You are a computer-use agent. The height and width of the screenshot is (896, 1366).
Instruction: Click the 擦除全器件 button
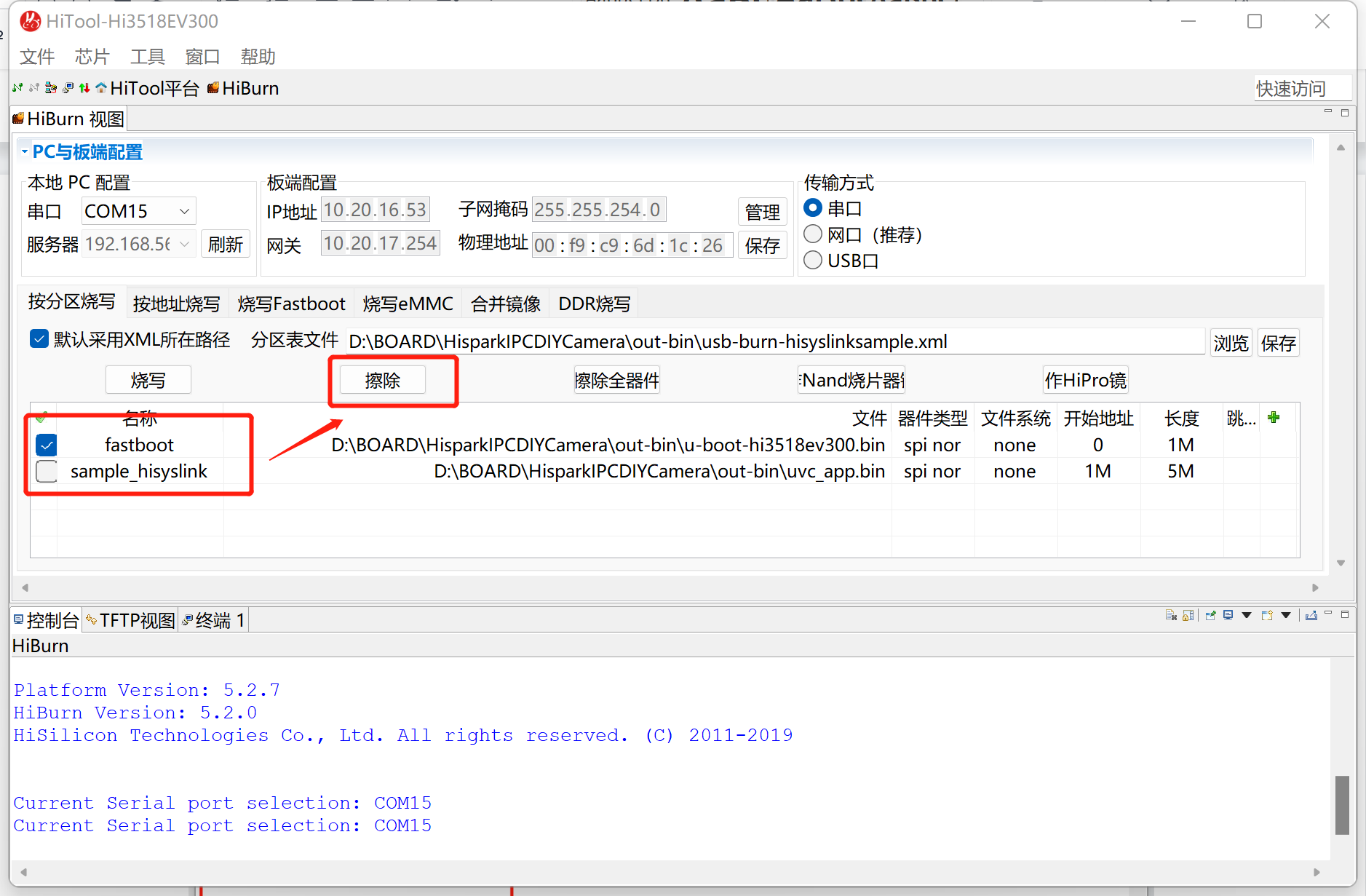[617, 380]
